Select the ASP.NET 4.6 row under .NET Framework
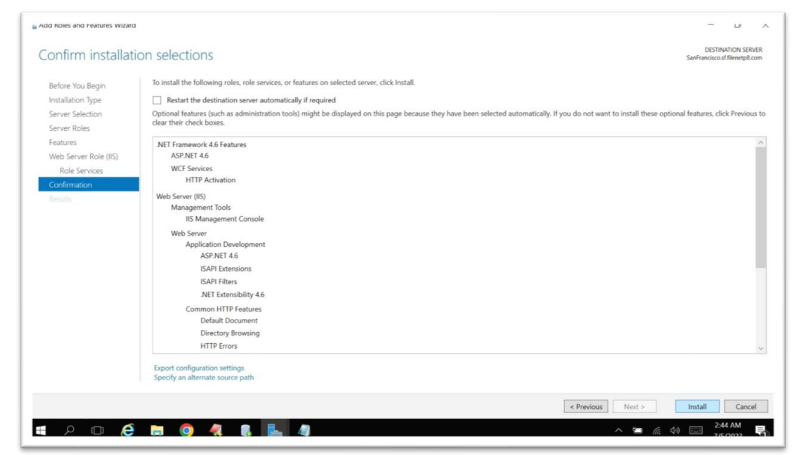Viewport: 792px width, 455px height. tap(189, 156)
